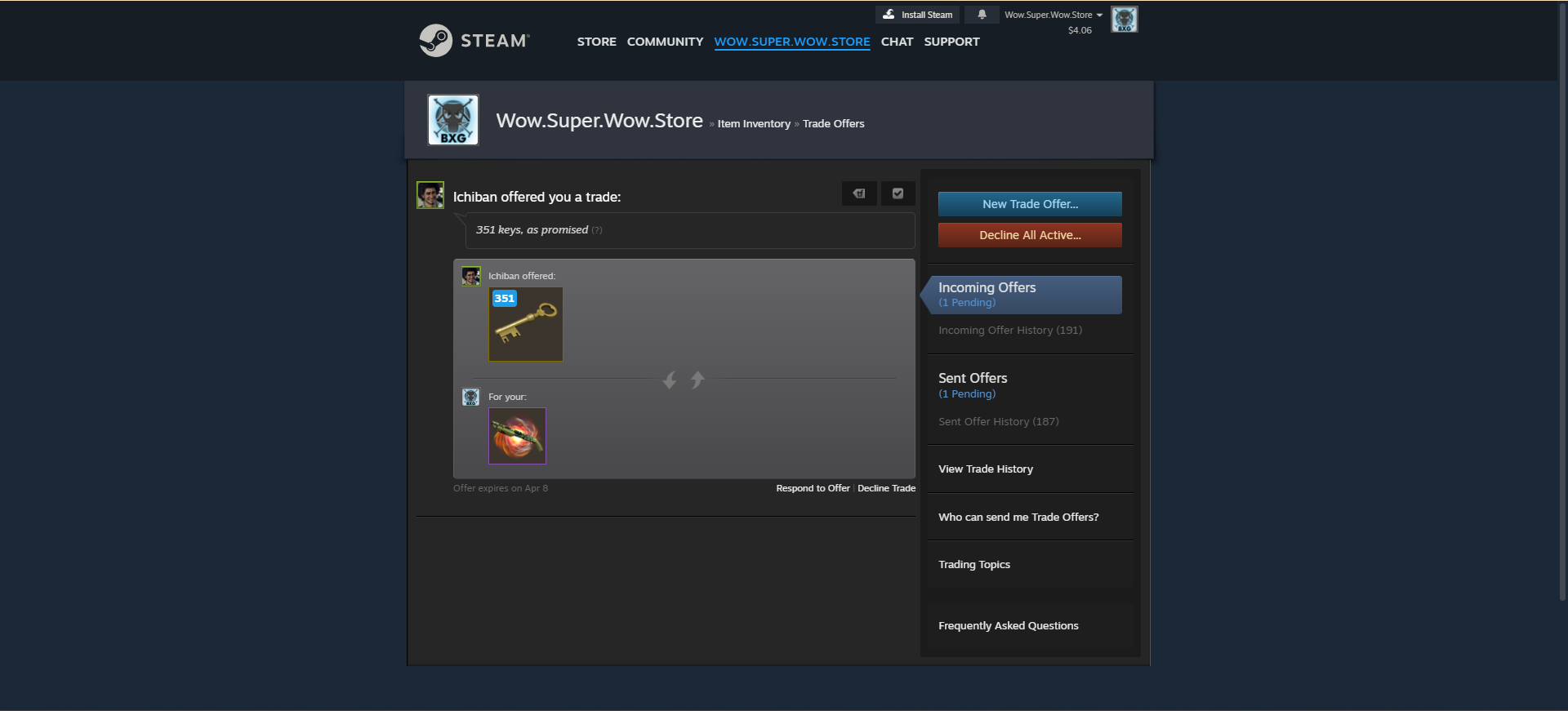Open the SUPPORT menu item
Image resolution: width=1568 pixels, height=711 pixels.
[951, 42]
